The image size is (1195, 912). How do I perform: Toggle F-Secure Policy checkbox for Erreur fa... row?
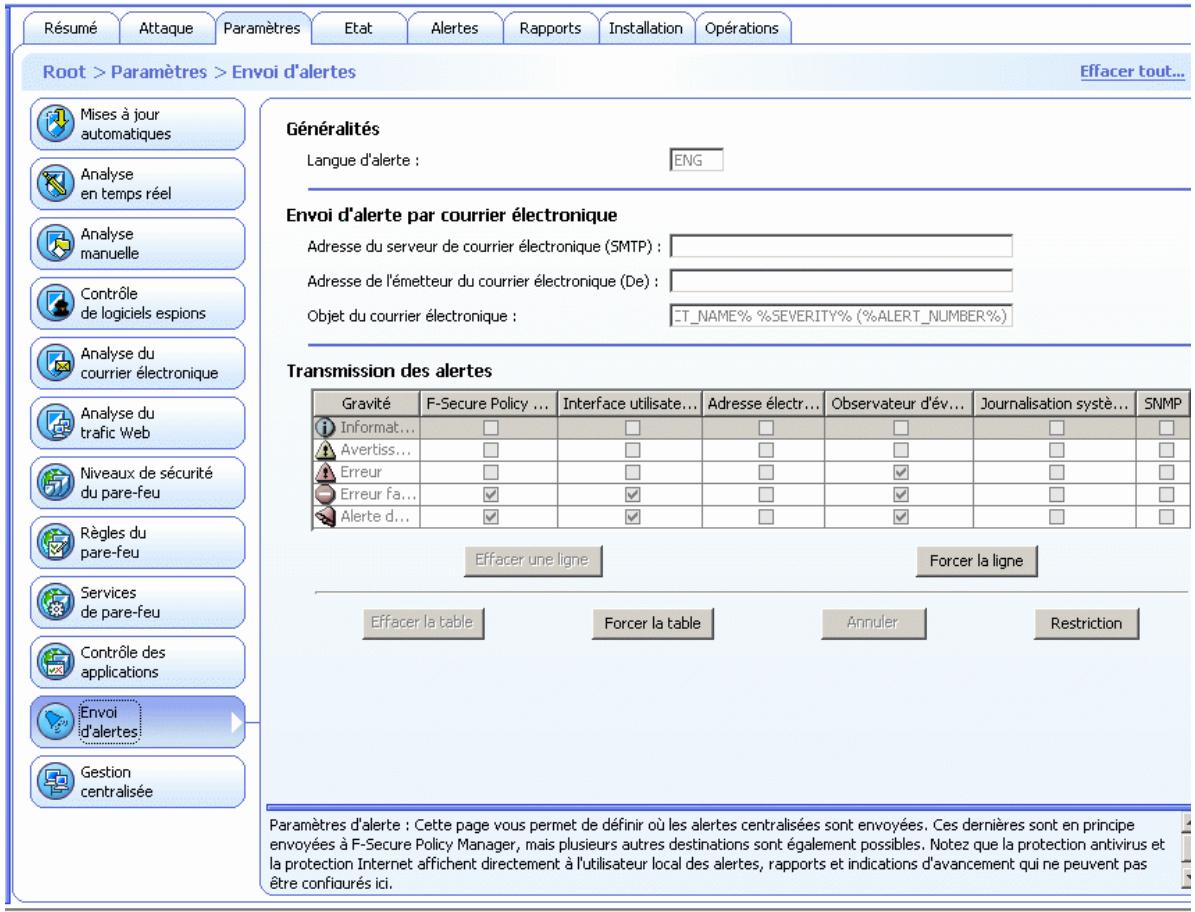(491, 494)
